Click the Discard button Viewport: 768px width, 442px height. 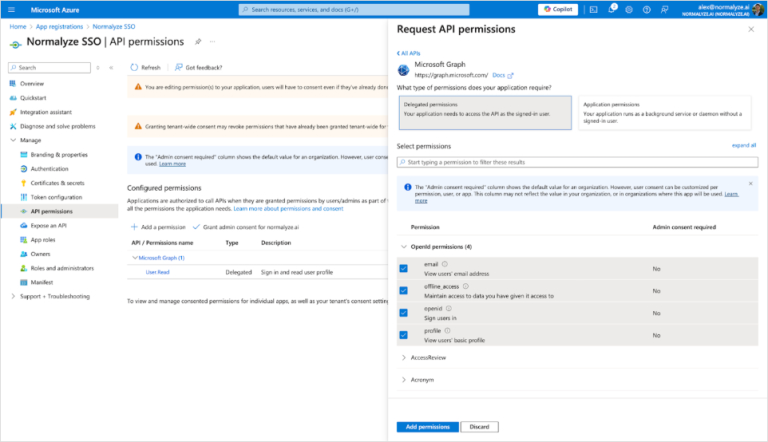click(480, 427)
